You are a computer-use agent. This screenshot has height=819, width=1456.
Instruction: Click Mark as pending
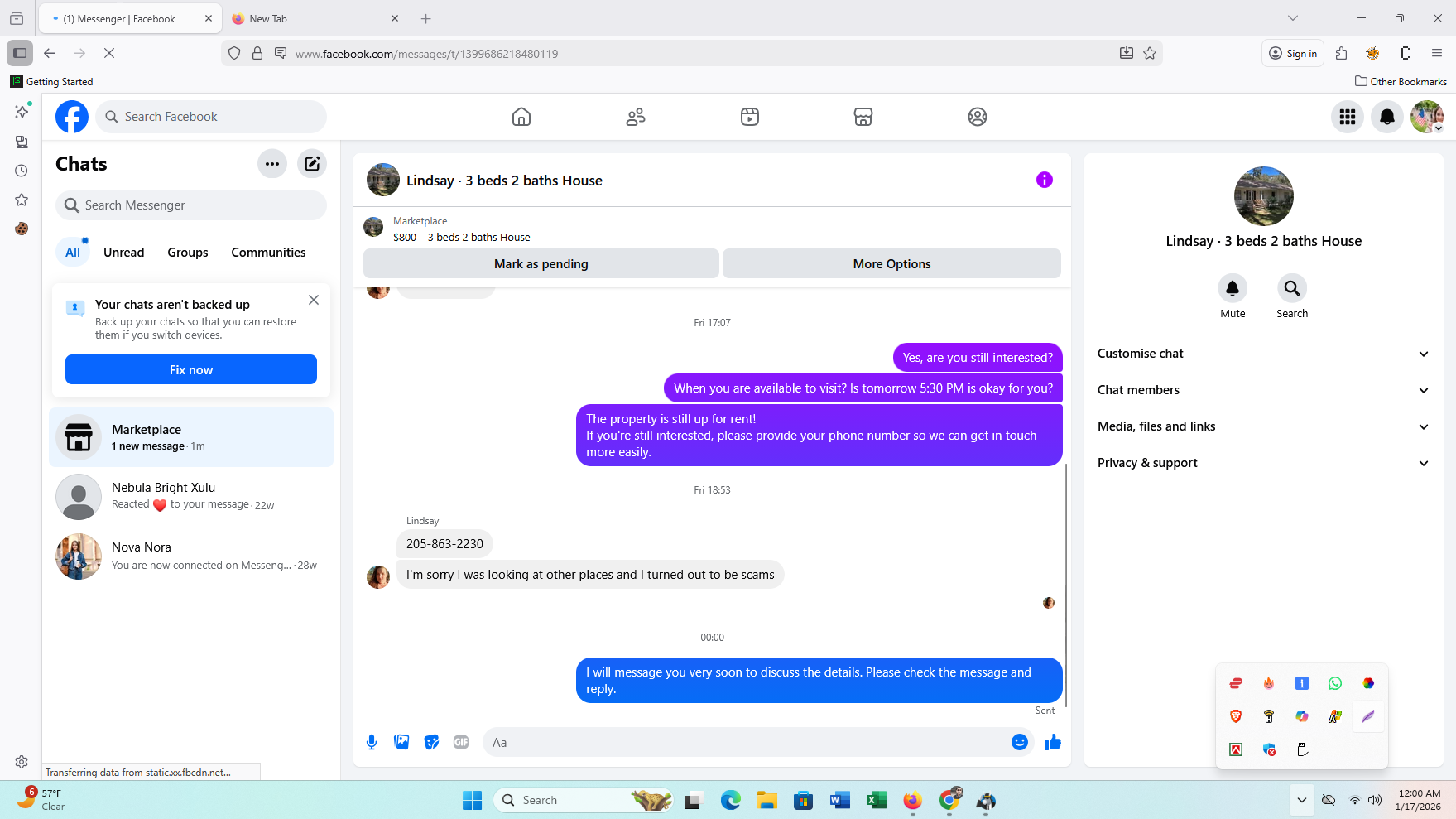coord(541,264)
